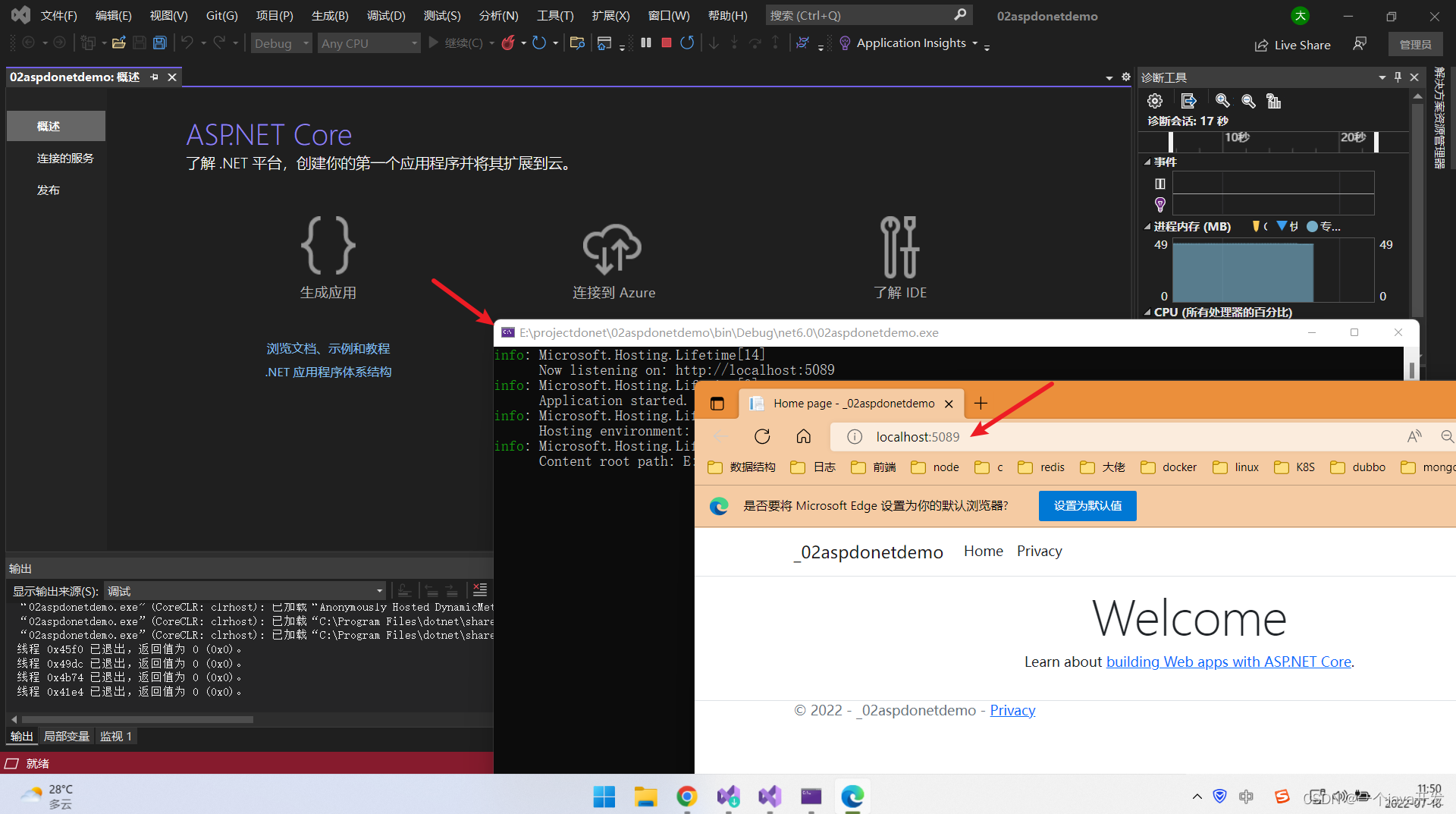
Task: Click the Home link in webpage navbar
Action: pos(984,551)
